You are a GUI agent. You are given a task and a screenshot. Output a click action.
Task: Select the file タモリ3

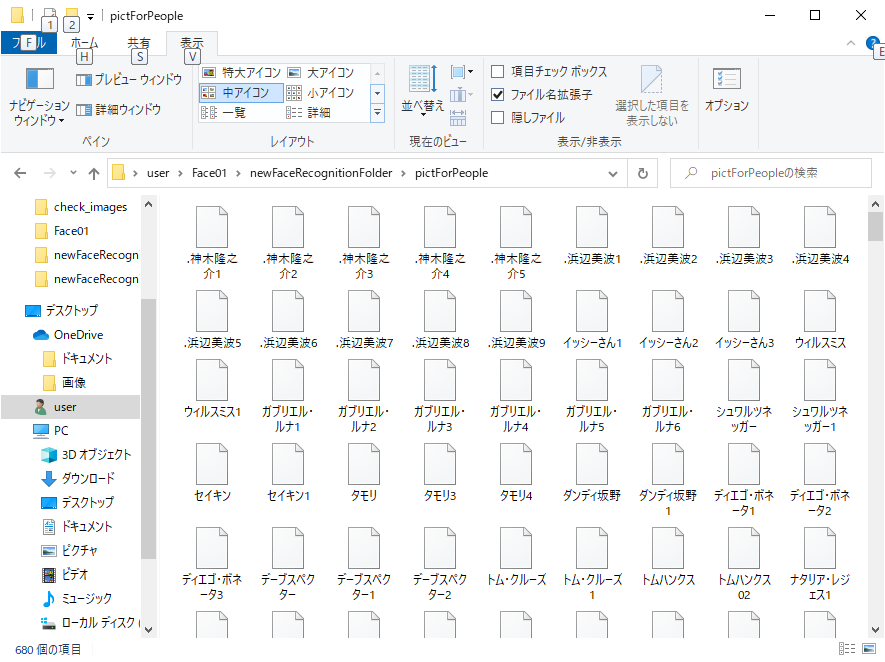[440, 473]
